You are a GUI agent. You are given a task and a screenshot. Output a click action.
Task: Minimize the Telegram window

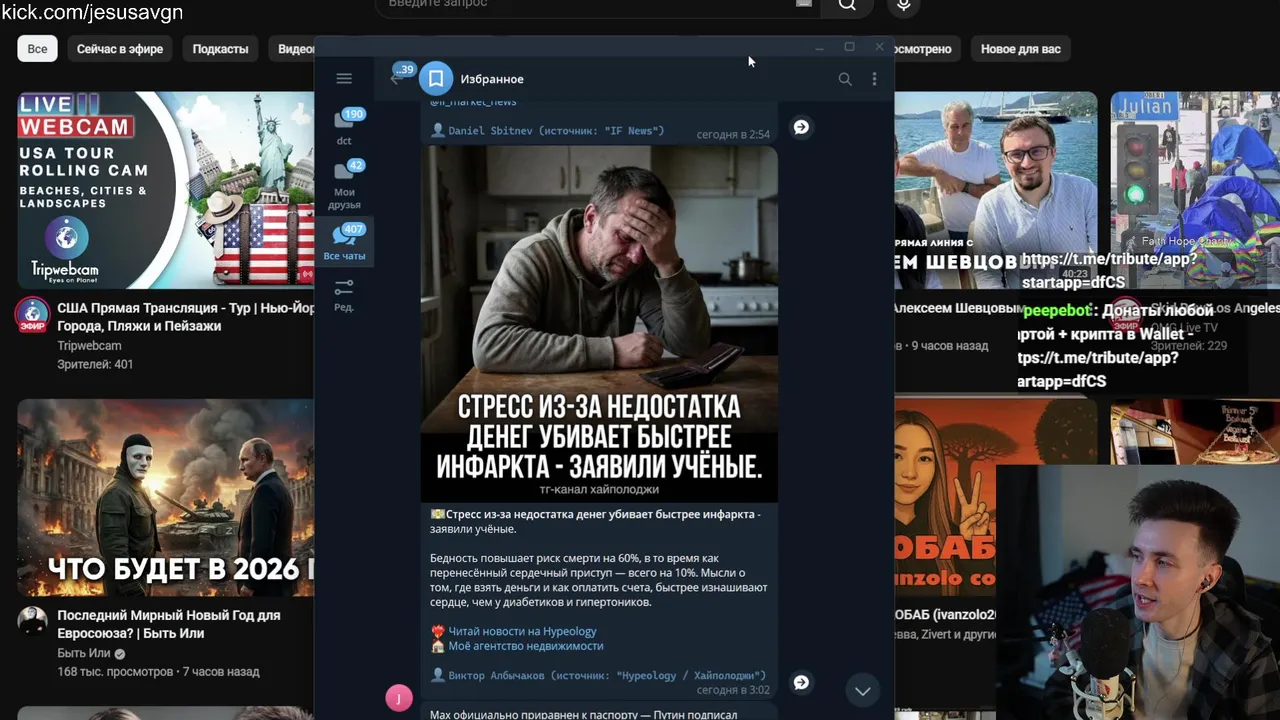click(819, 47)
